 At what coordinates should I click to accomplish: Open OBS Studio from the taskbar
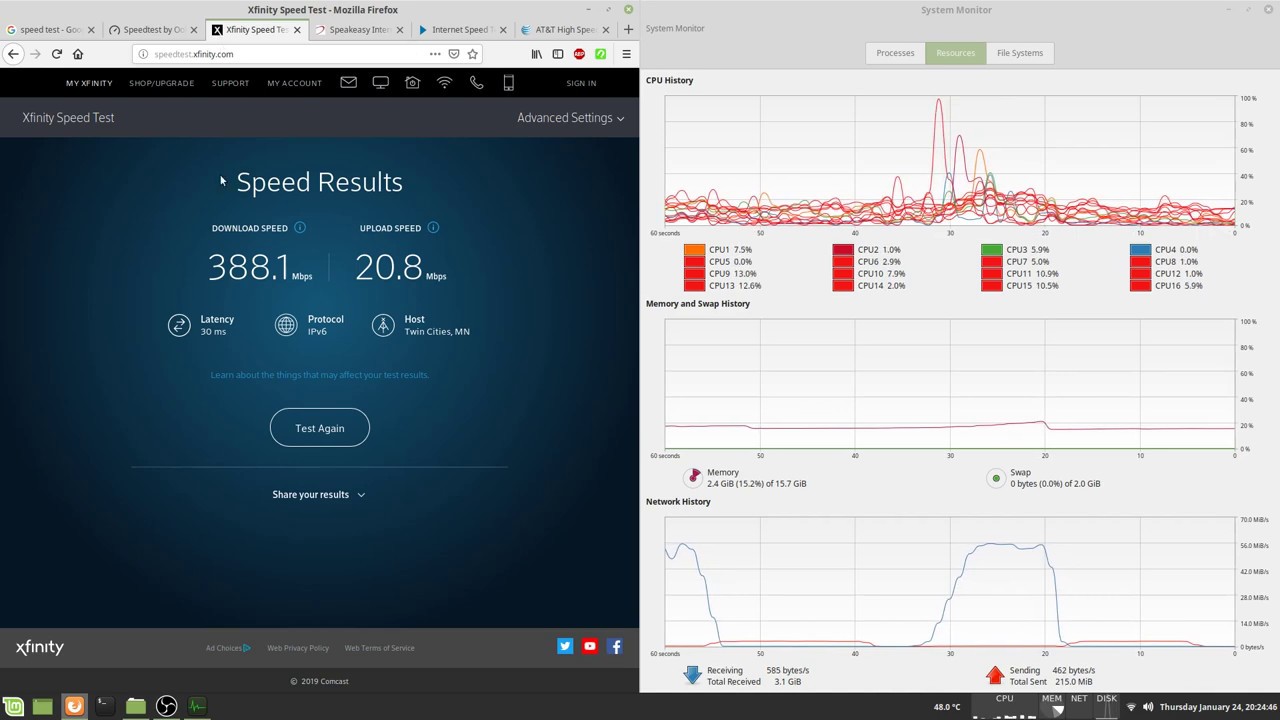click(166, 706)
